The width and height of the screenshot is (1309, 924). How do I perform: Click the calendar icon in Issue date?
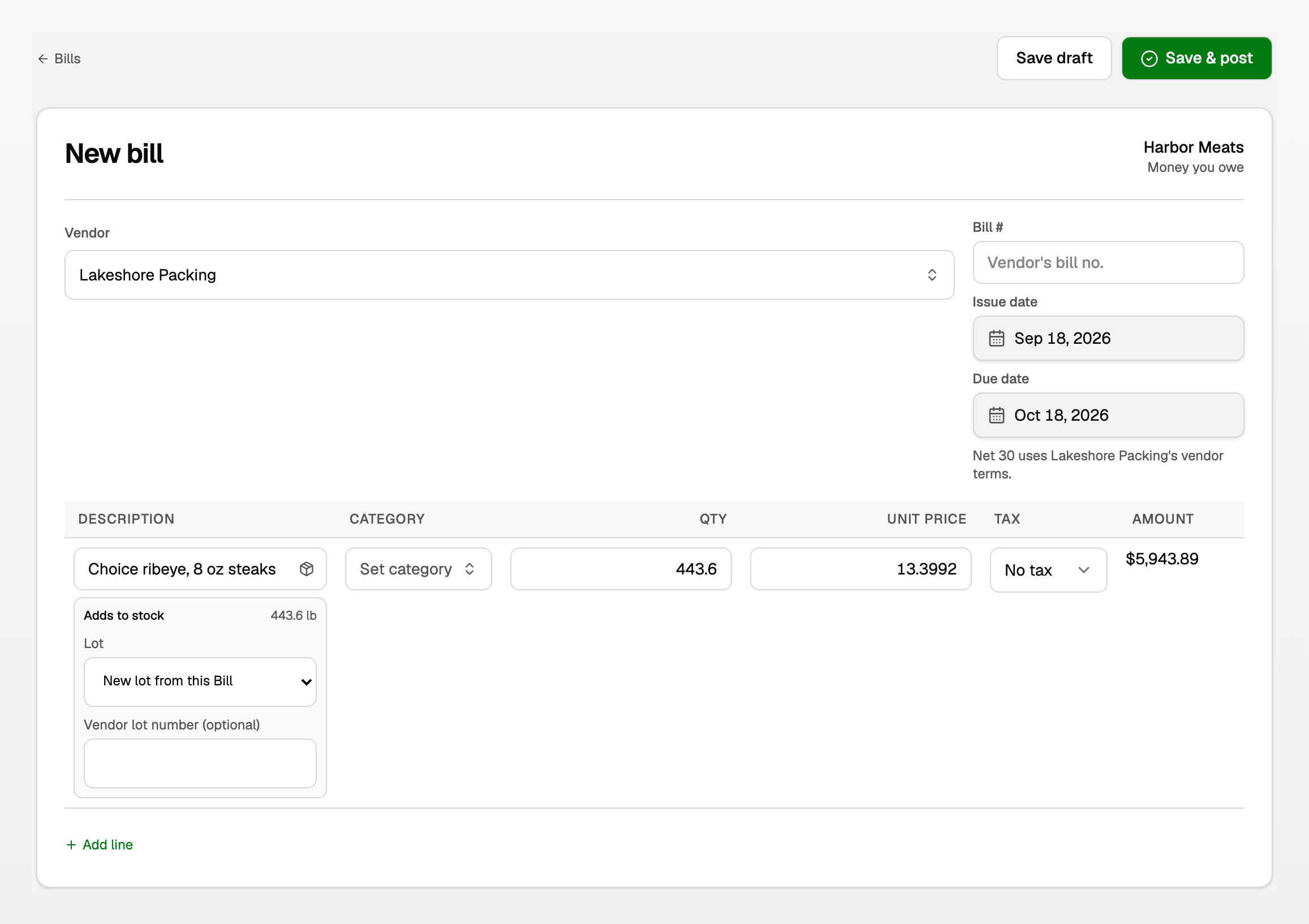996,338
